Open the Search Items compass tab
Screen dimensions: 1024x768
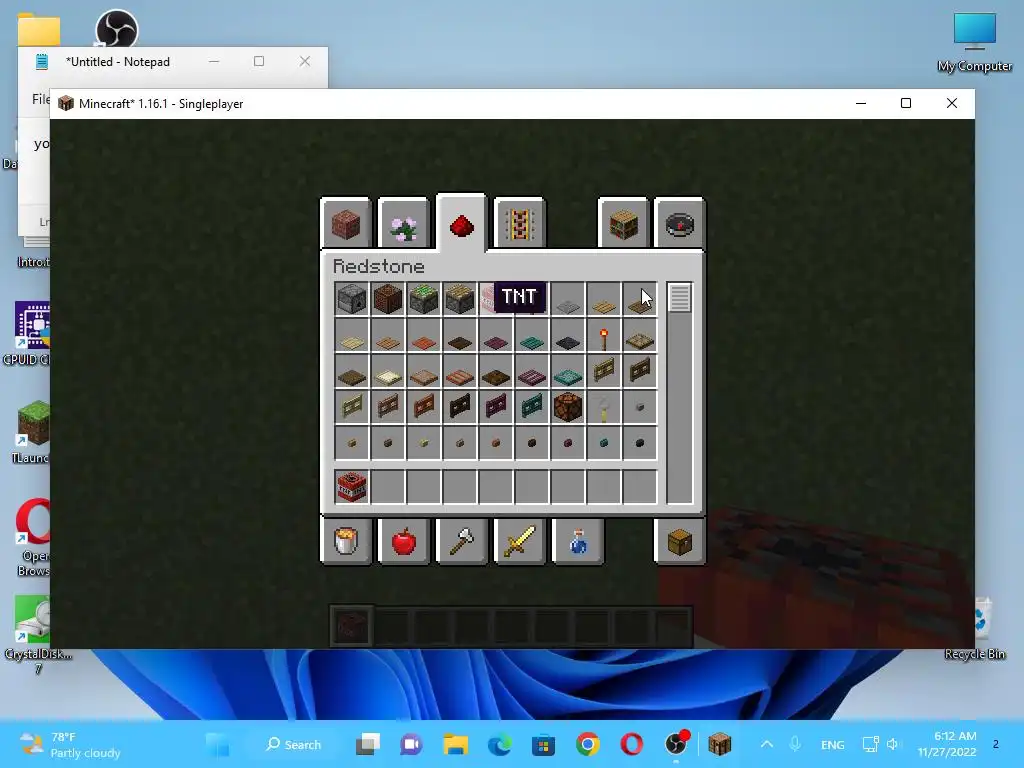point(679,225)
